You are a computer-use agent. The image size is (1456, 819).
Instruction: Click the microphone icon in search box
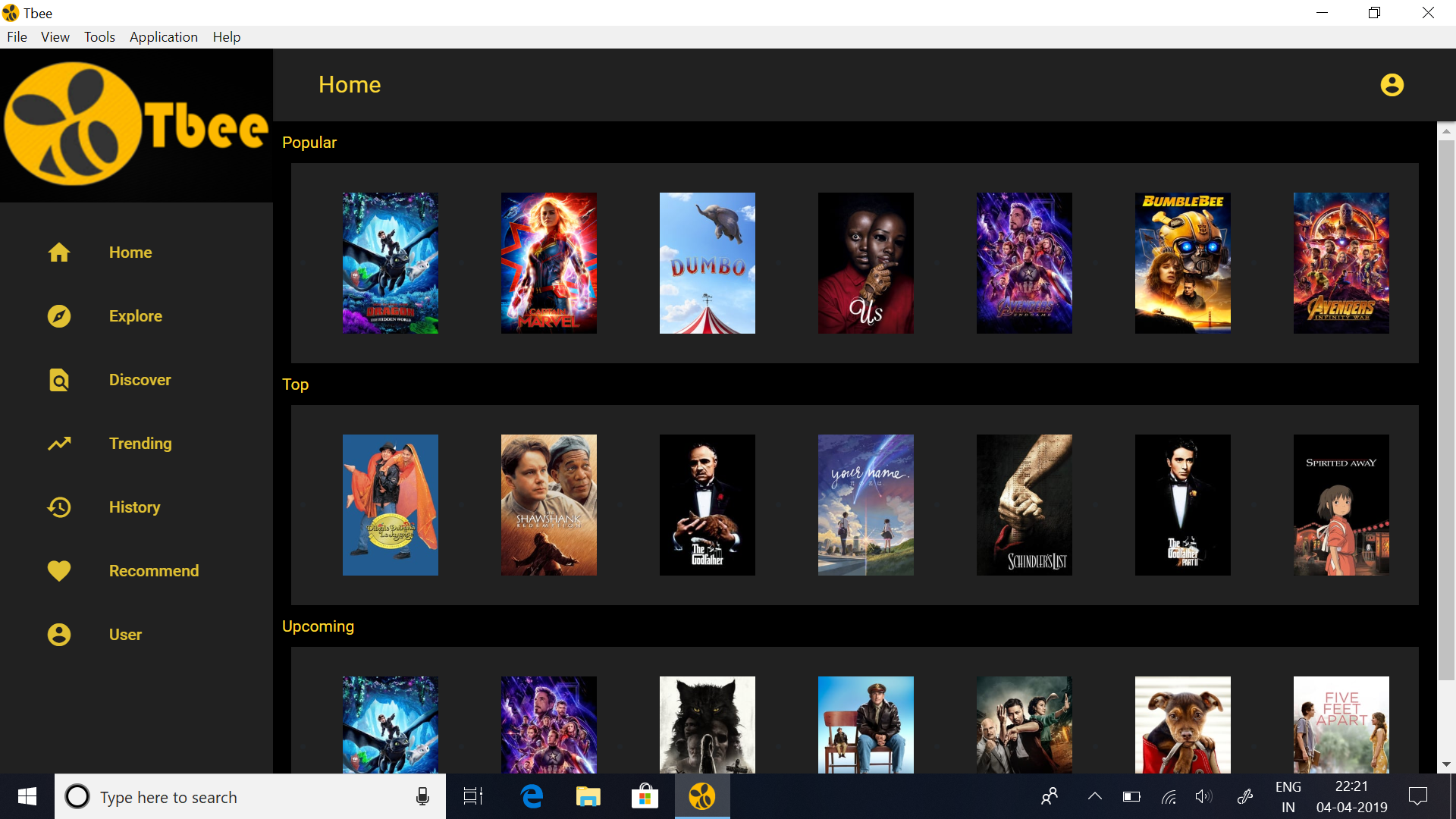click(x=423, y=796)
